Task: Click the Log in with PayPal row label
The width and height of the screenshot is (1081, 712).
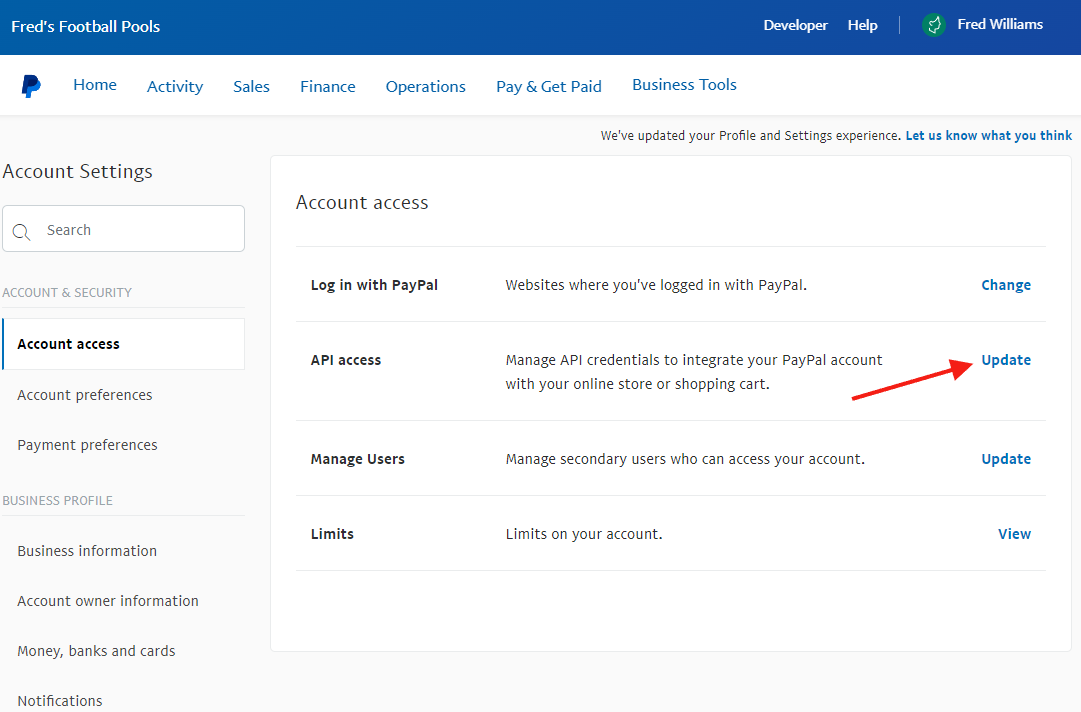Action: point(374,285)
